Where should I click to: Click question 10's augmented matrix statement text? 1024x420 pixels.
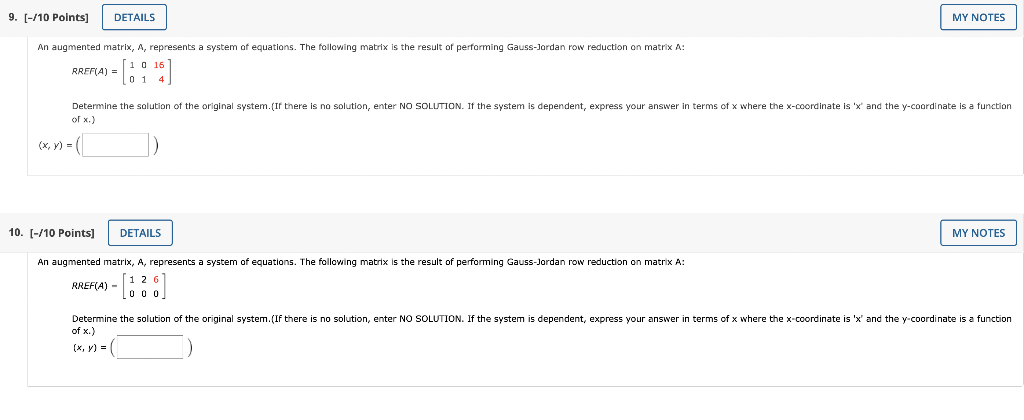[x=361, y=262]
